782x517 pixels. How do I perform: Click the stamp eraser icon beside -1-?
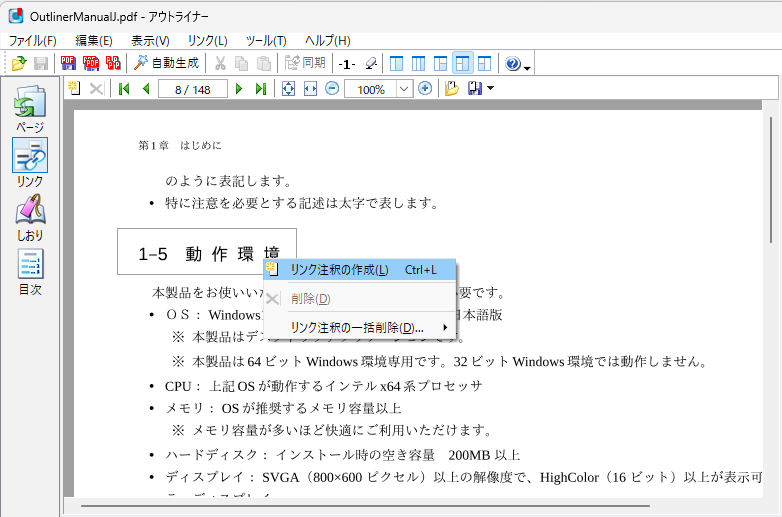pyautogui.click(x=371, y=63)
